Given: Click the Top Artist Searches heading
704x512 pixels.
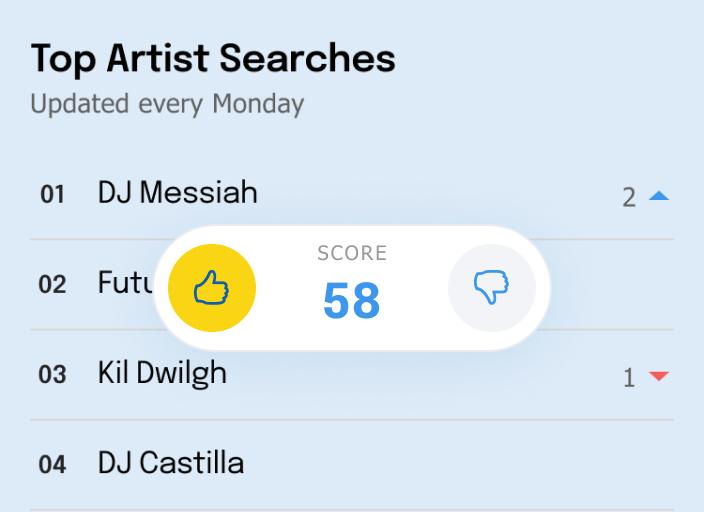Looking at the screenshot, I should click(x=213, y=58).
